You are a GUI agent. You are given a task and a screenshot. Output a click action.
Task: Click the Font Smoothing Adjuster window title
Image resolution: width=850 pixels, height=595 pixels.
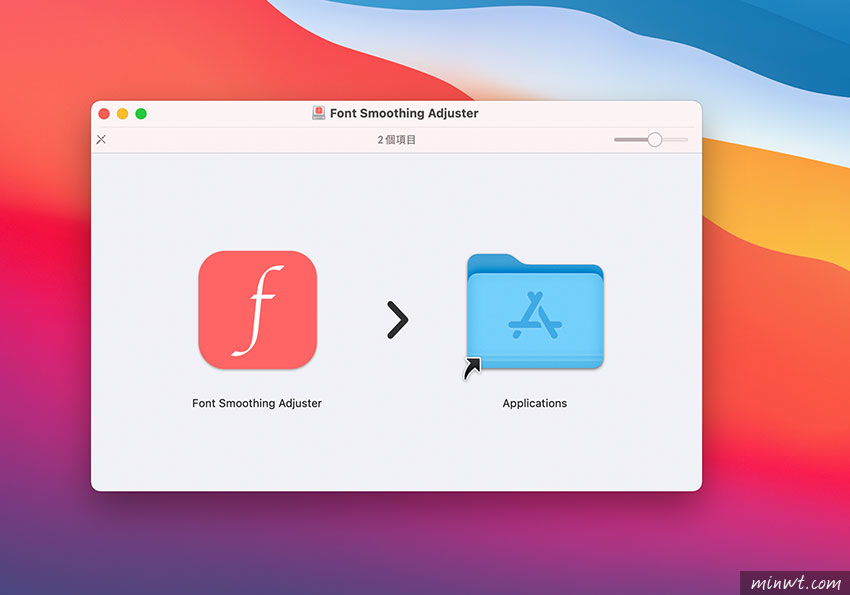pos(404,113)
